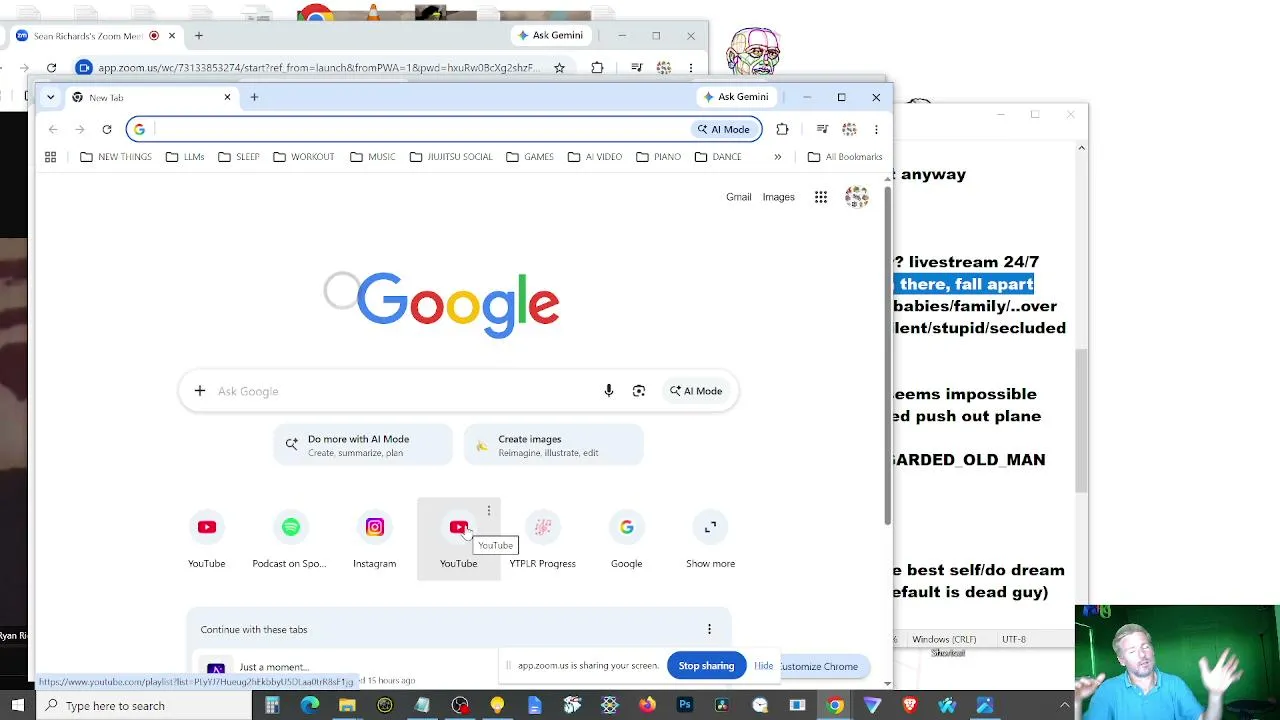The image size is (1280, 720).
Task: Open the All Bookmarks folder
Action: 845,157
